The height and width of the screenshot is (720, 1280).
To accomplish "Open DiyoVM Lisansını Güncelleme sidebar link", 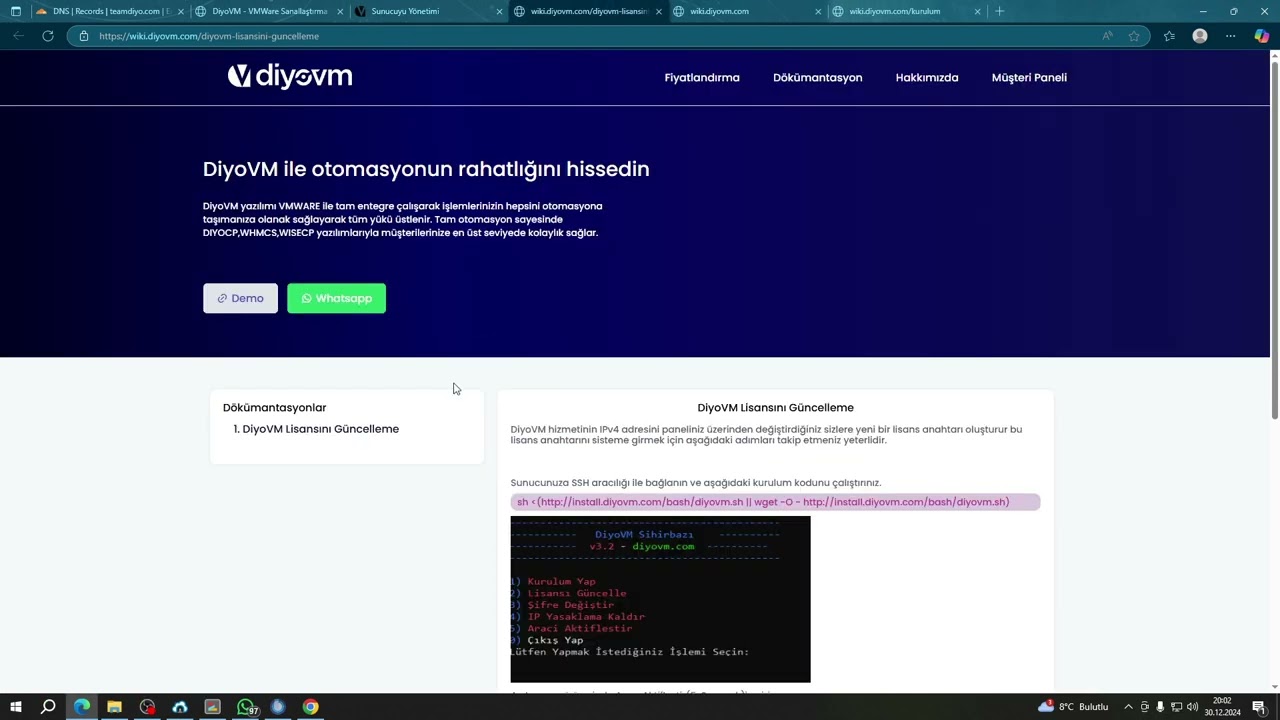I will 320,429.
